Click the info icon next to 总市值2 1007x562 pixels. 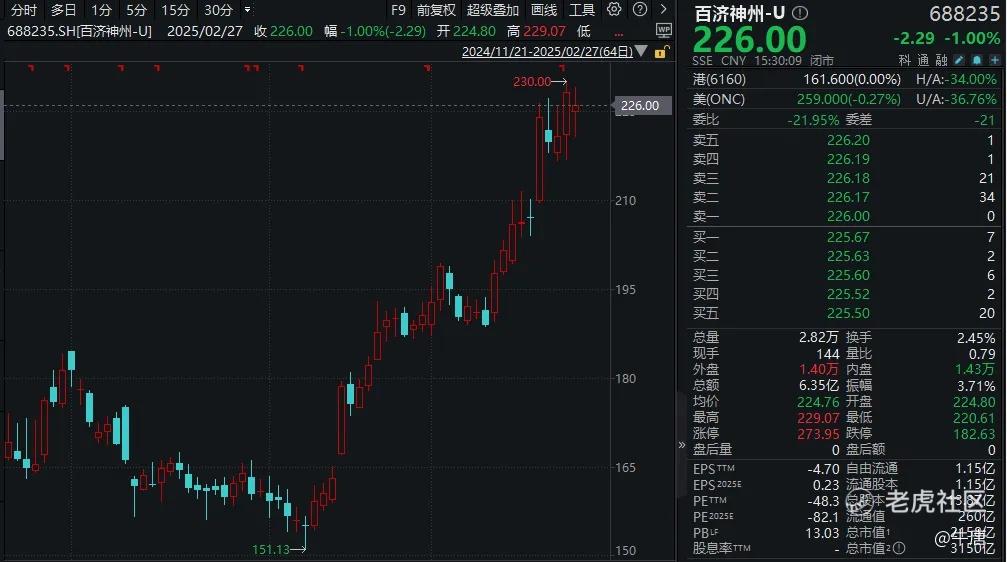click(x=899, y=548)
